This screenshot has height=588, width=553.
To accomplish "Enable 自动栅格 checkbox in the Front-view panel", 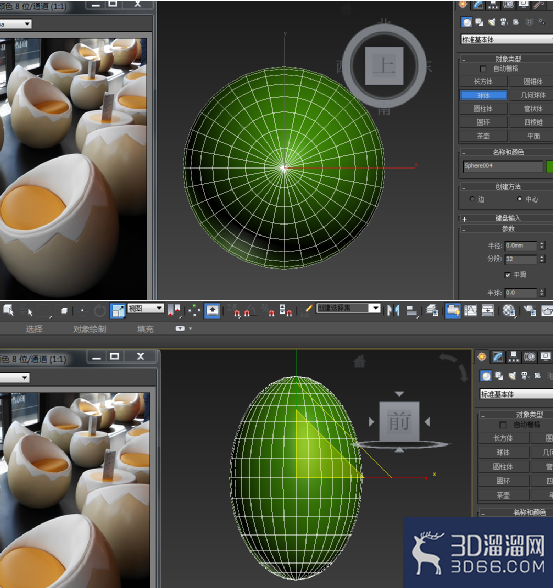I will 503,425.
